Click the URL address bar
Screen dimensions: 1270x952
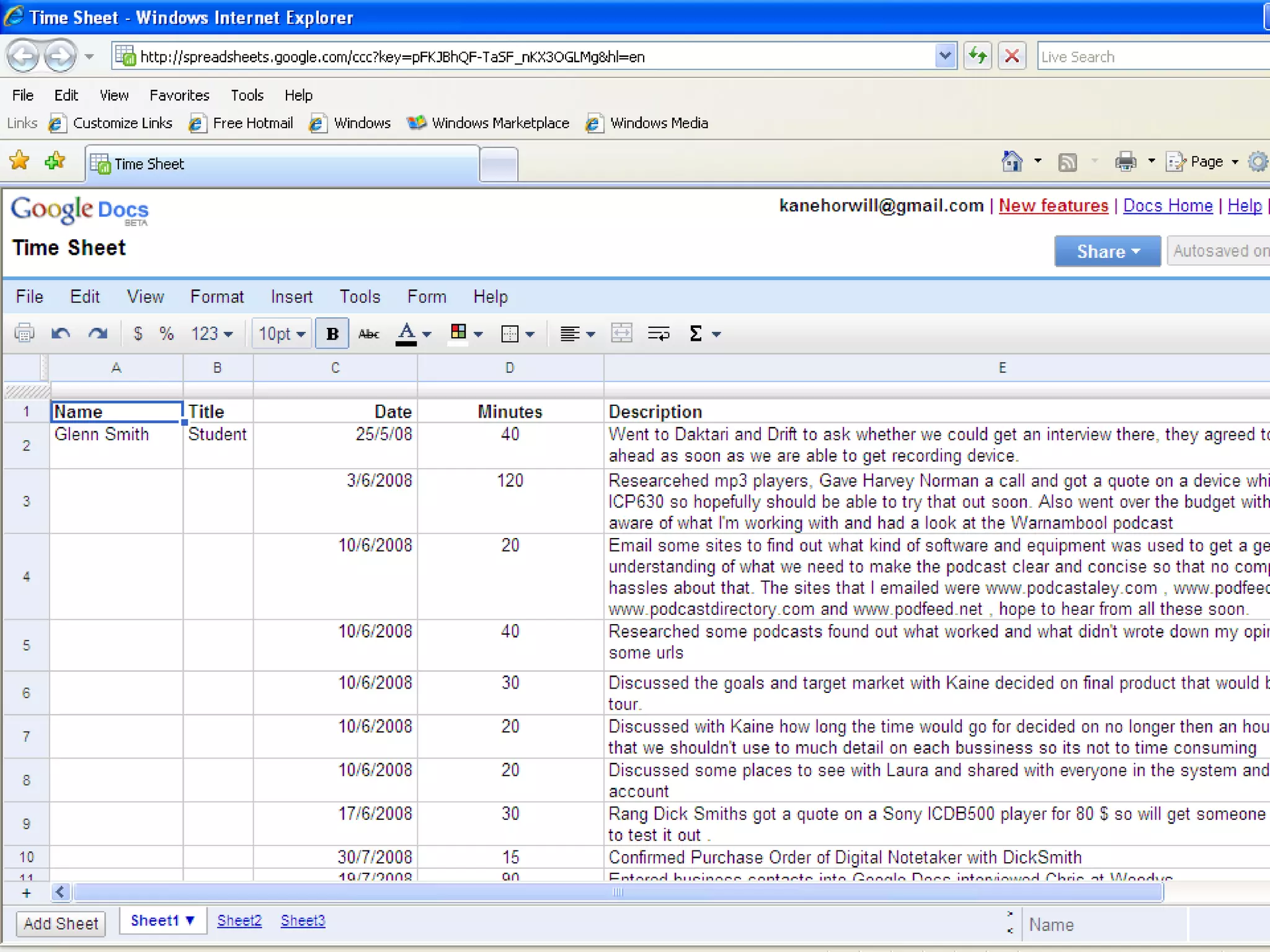tap(524, 56)
